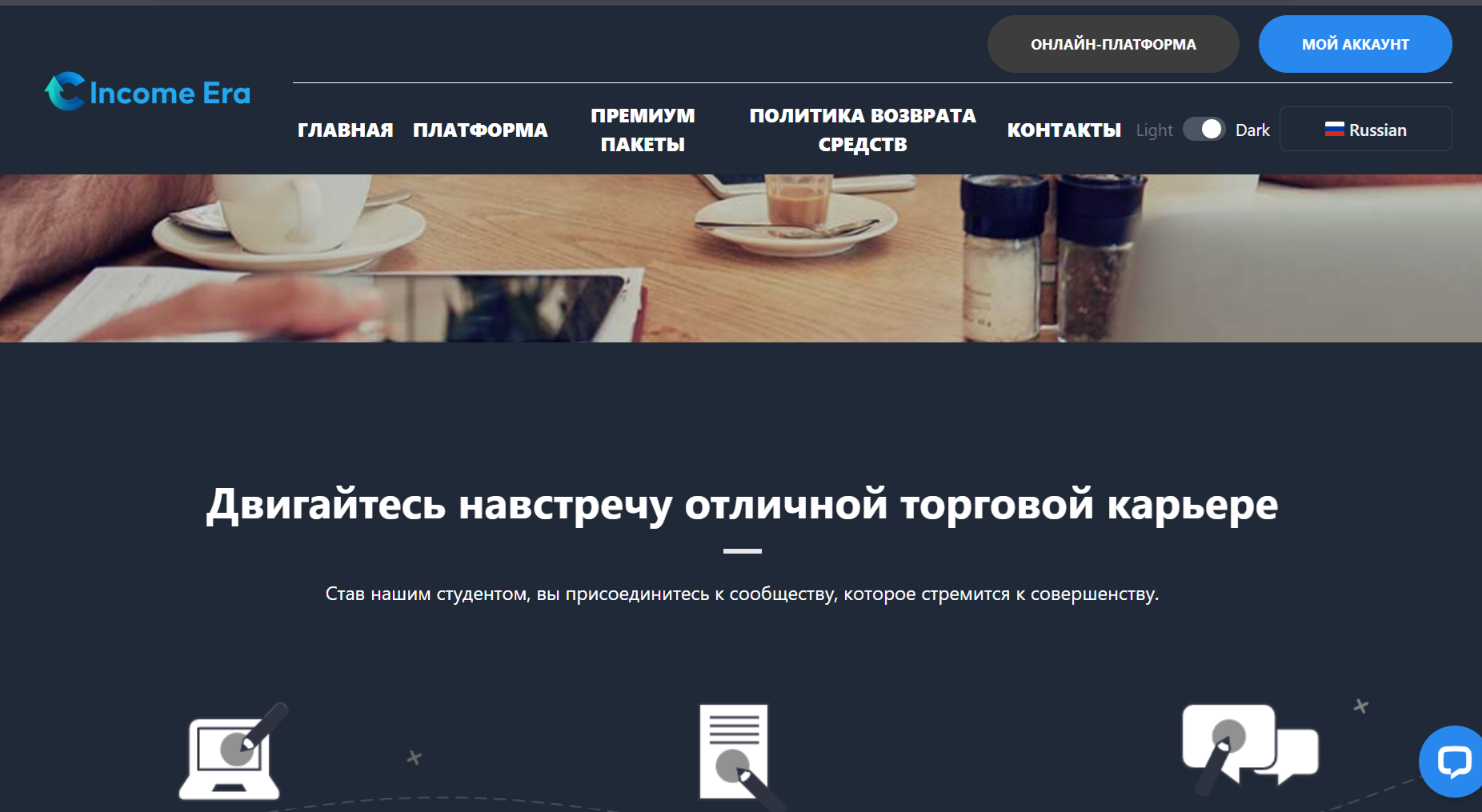The image size is (1482, 812).
Task: Open ПРЕМИУМ ПАКЕТЫ menu item
Action: coord(643,130)
